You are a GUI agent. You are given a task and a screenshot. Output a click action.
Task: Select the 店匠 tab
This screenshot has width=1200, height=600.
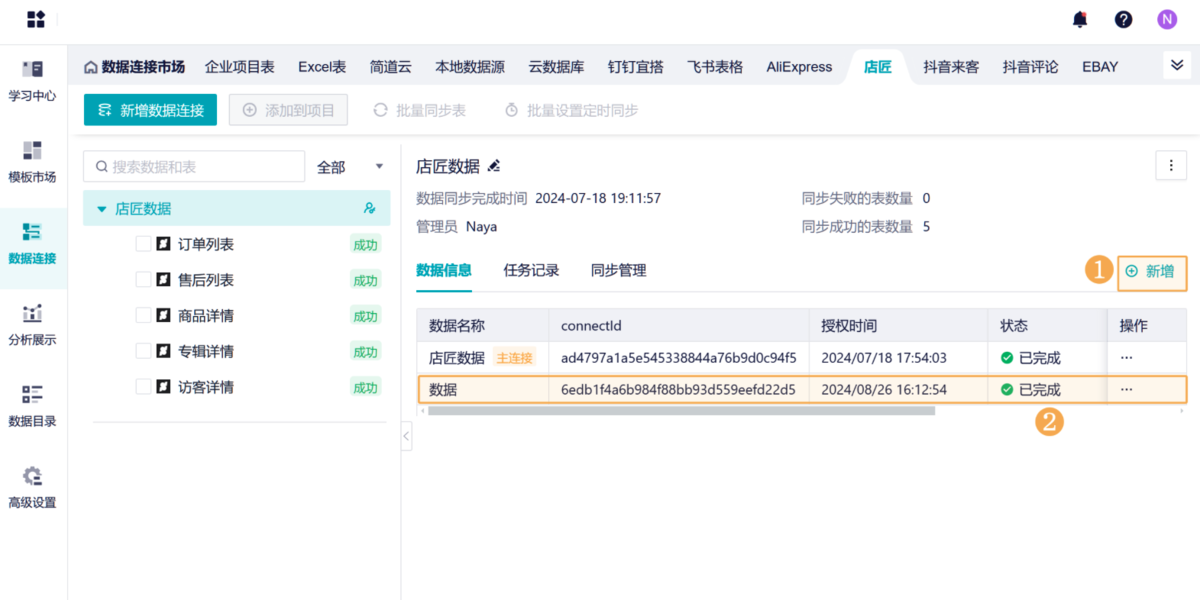[878, 67]
